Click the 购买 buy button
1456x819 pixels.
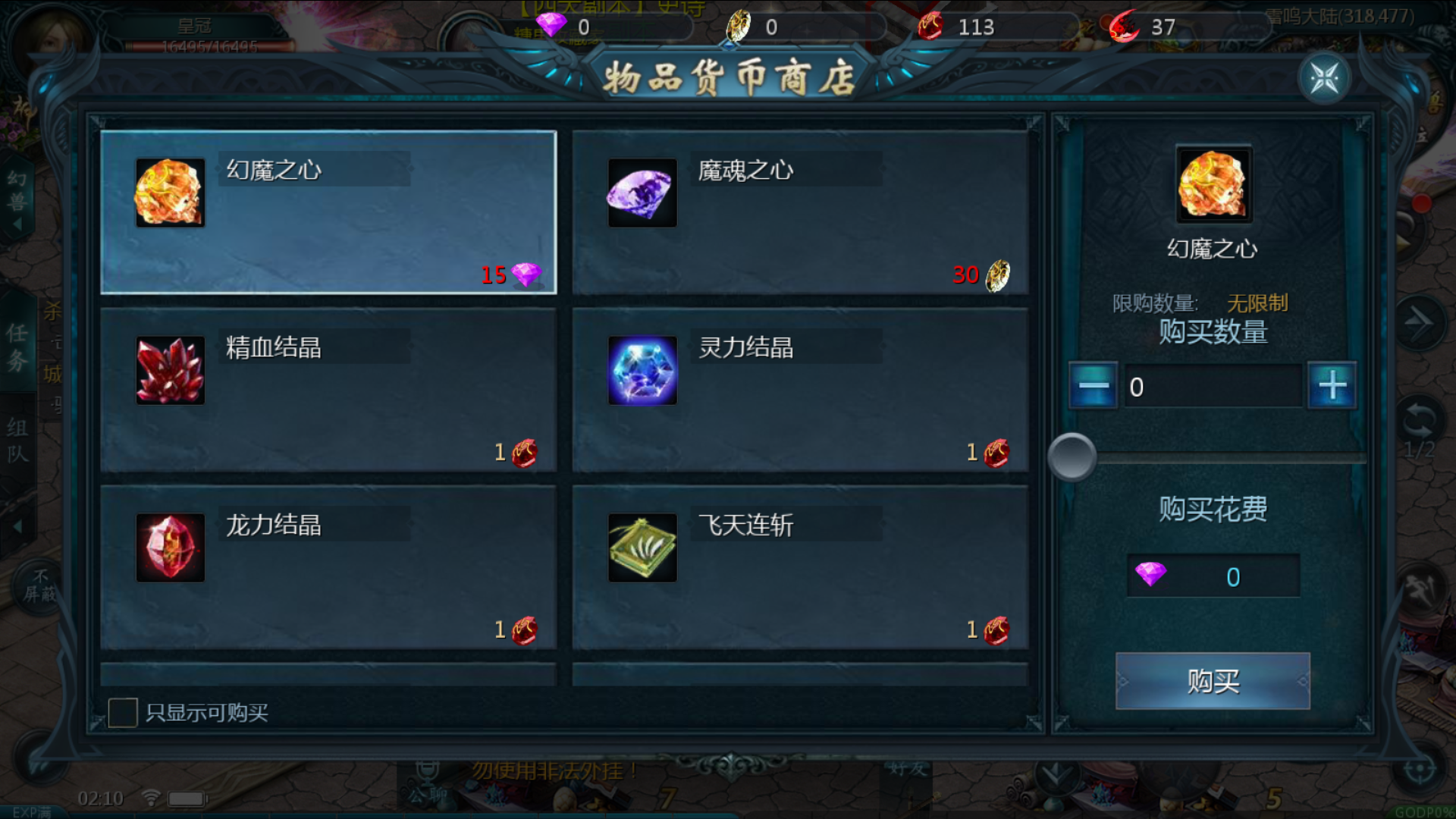pos(1213,681)
